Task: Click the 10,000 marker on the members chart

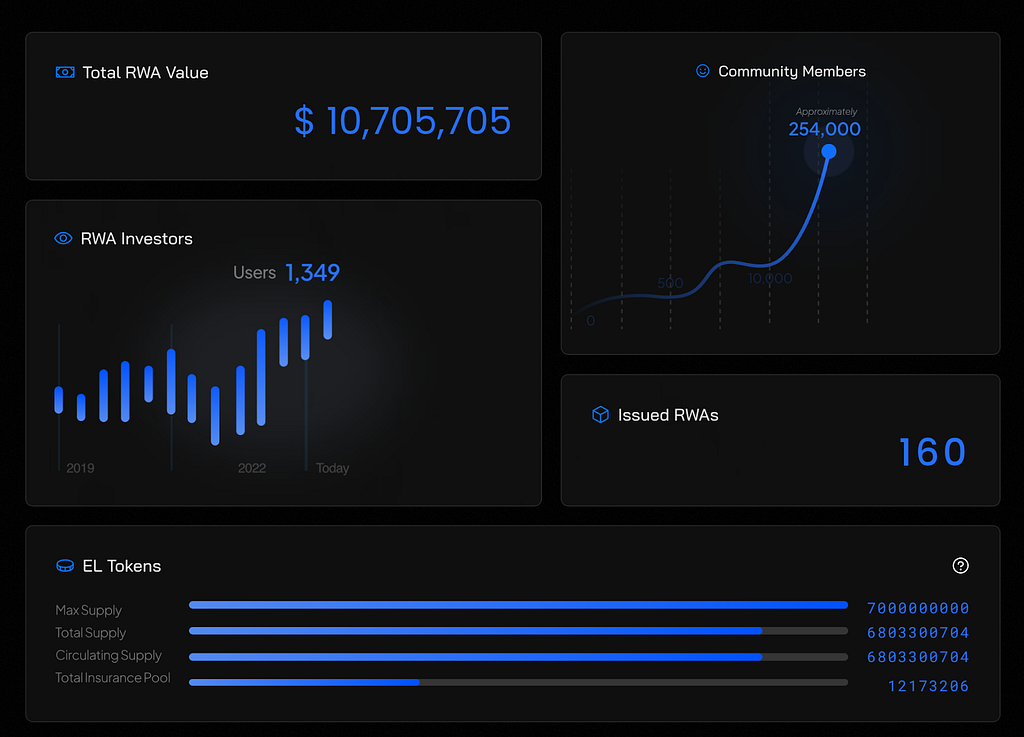Action: 770,278
